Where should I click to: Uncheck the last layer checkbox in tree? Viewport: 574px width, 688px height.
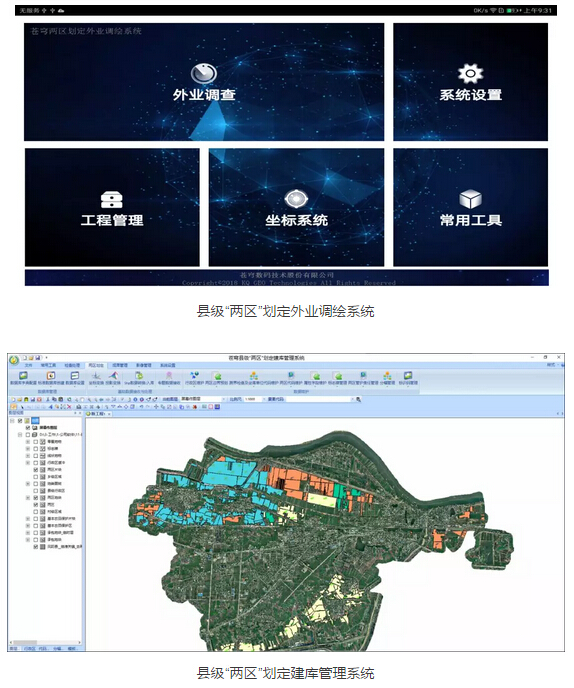coord(36,547)
